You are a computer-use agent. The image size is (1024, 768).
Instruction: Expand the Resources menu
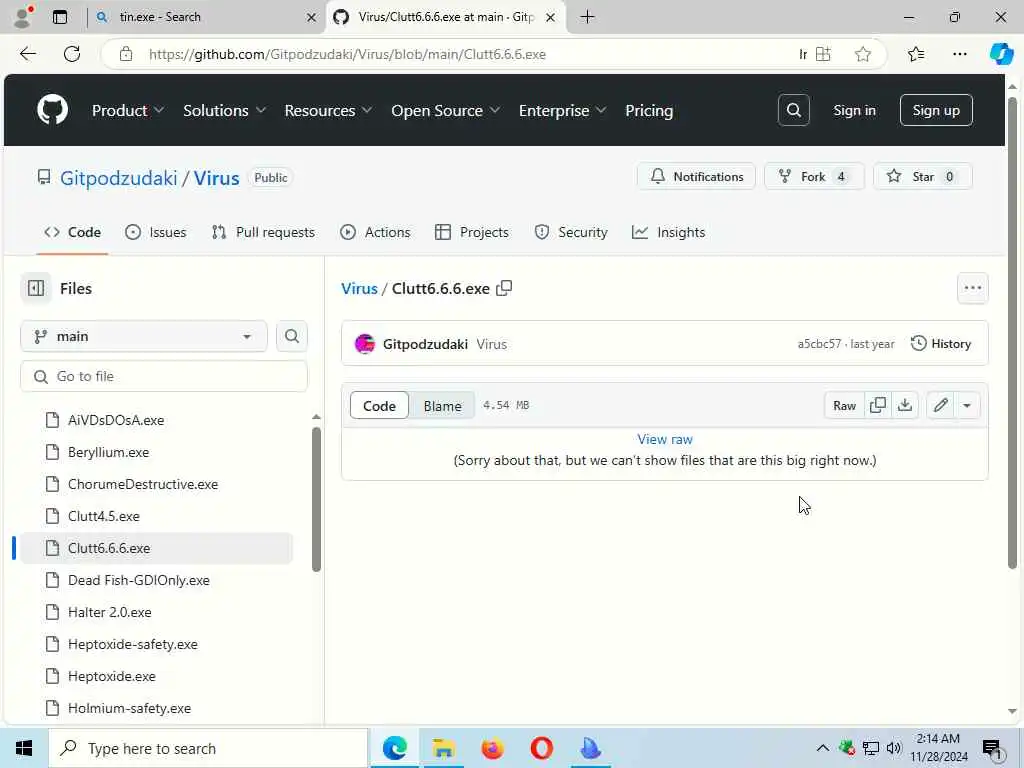pyautogui.click(x=328, y=110)
